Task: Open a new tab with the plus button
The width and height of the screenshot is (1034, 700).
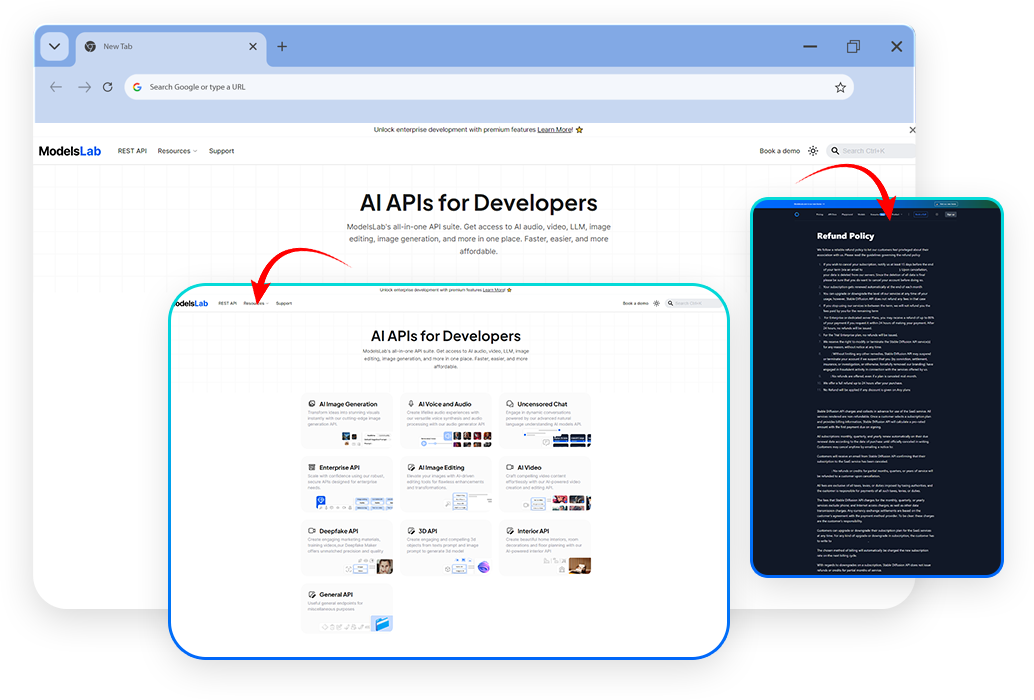Action: [x=282, y=47]
